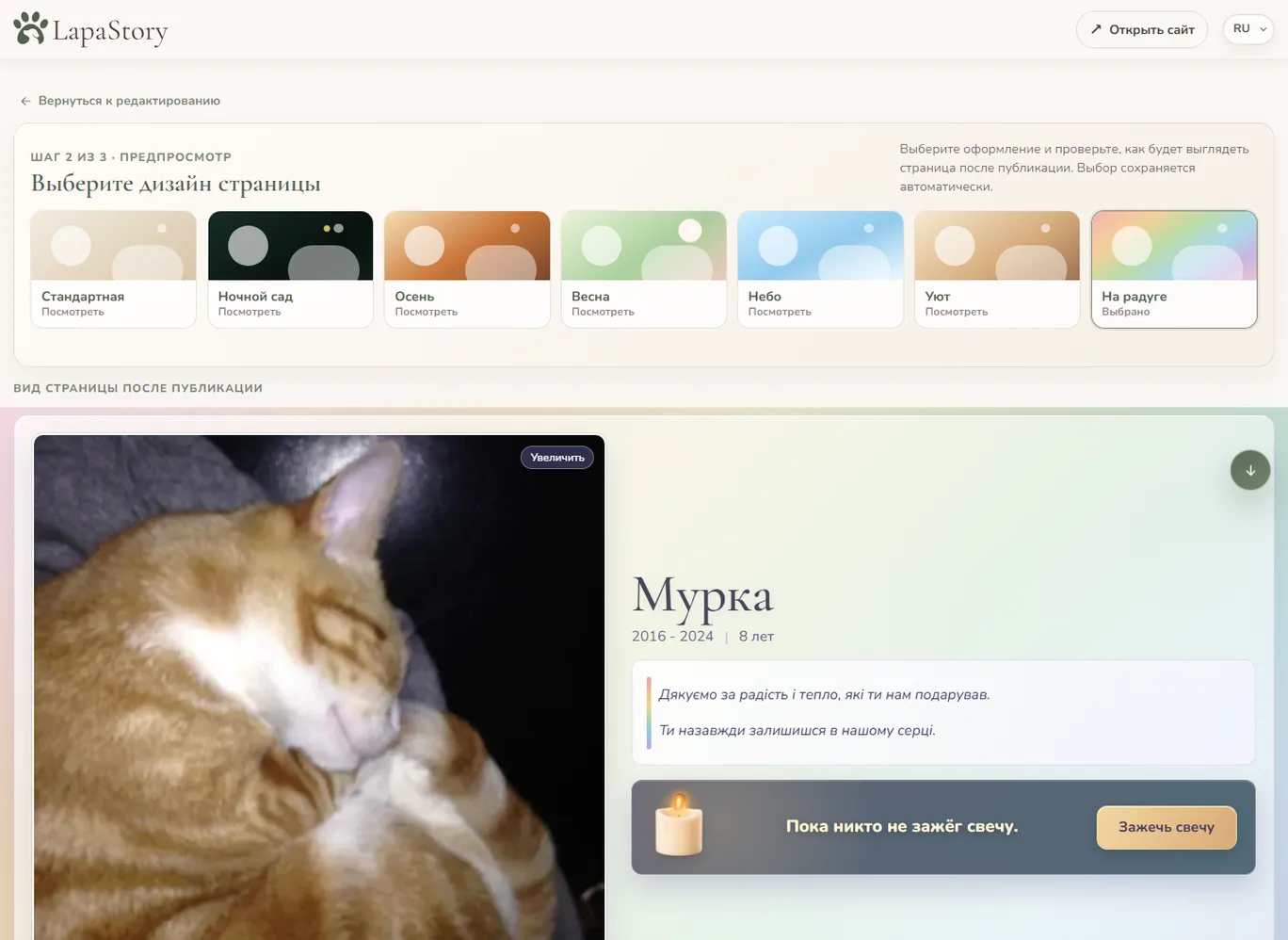Click the label Вид страницы после публикации
This screenshot has height=940, width=1288.
(x=138, y=388)
